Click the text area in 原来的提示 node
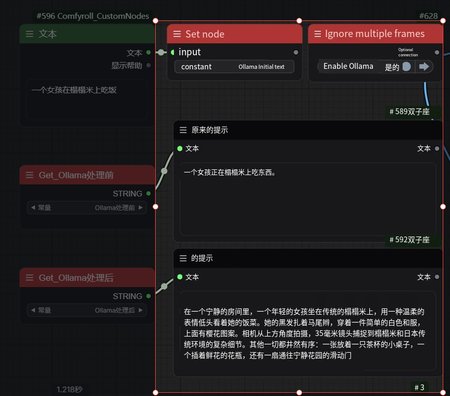The height and width of the screenshot is (396, 450). (x=308, y=199)
